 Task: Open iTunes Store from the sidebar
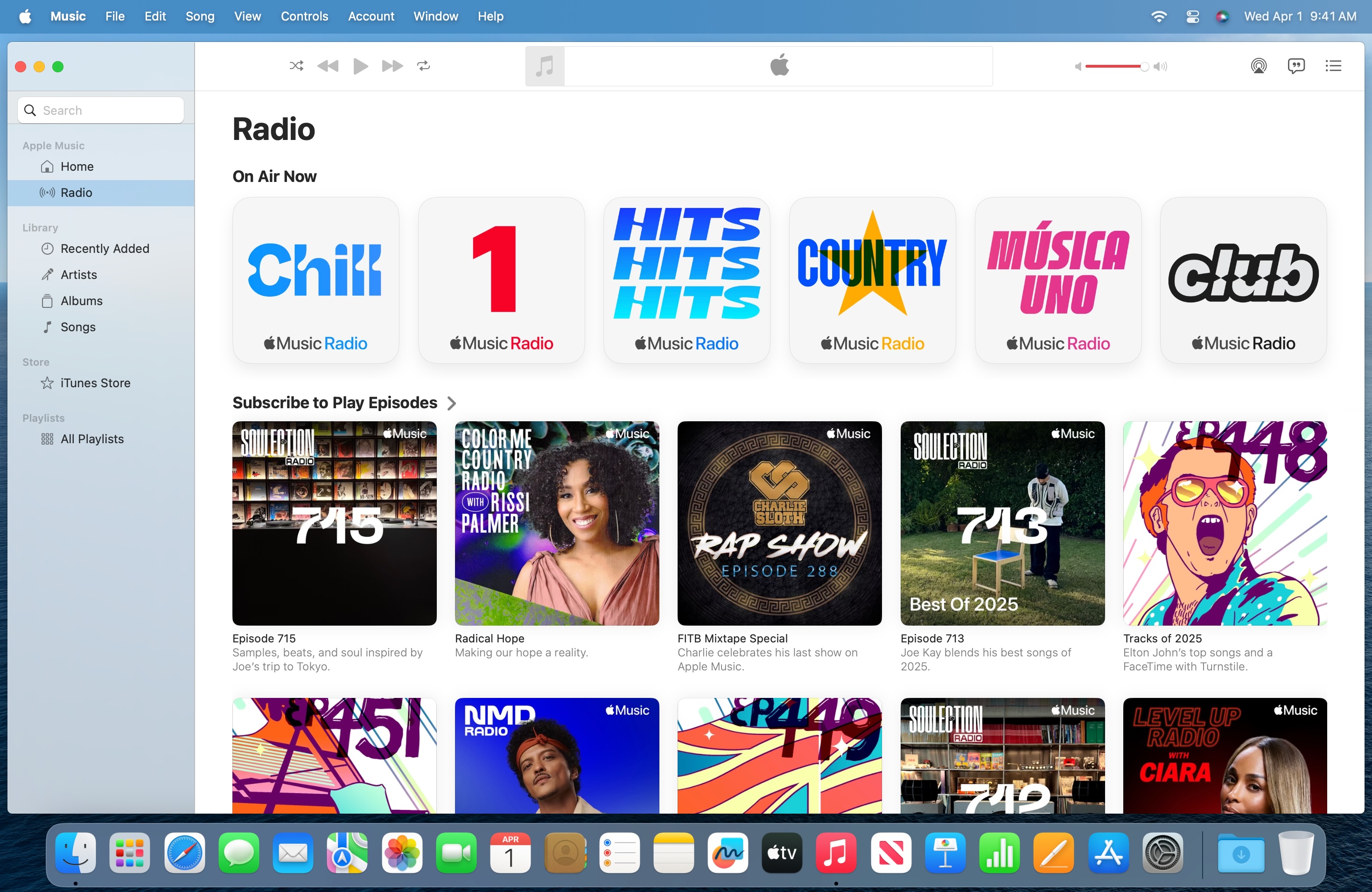click(95, 383)
